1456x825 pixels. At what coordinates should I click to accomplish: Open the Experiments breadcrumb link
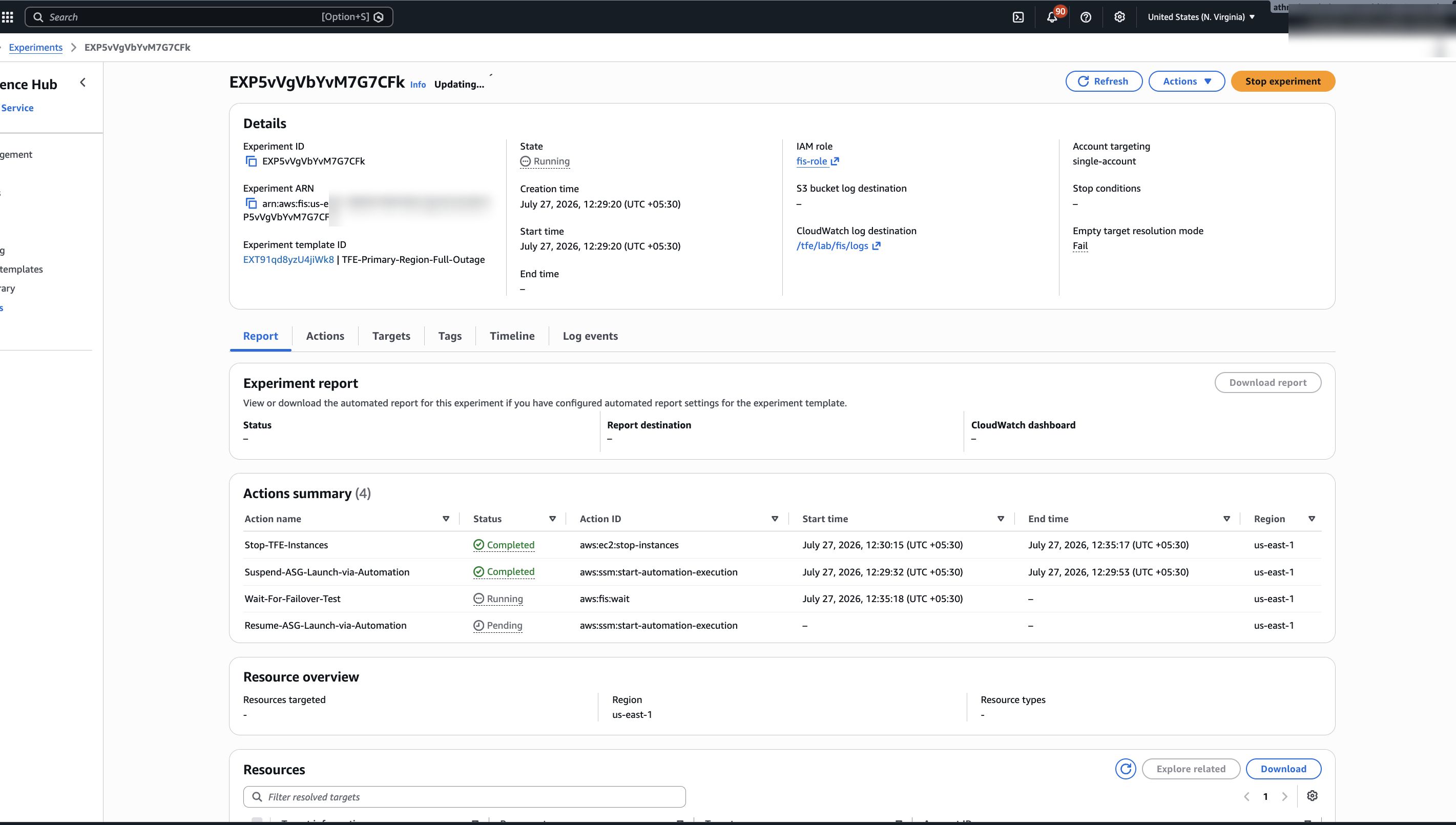tap(36, 48)
